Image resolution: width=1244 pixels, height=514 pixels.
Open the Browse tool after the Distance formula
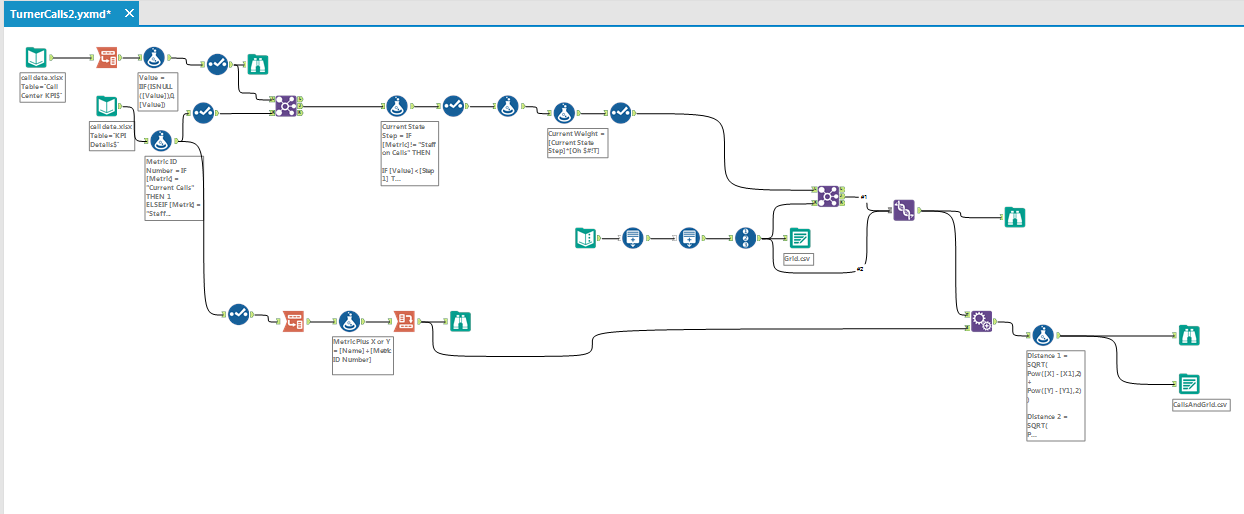(1189, 335)
